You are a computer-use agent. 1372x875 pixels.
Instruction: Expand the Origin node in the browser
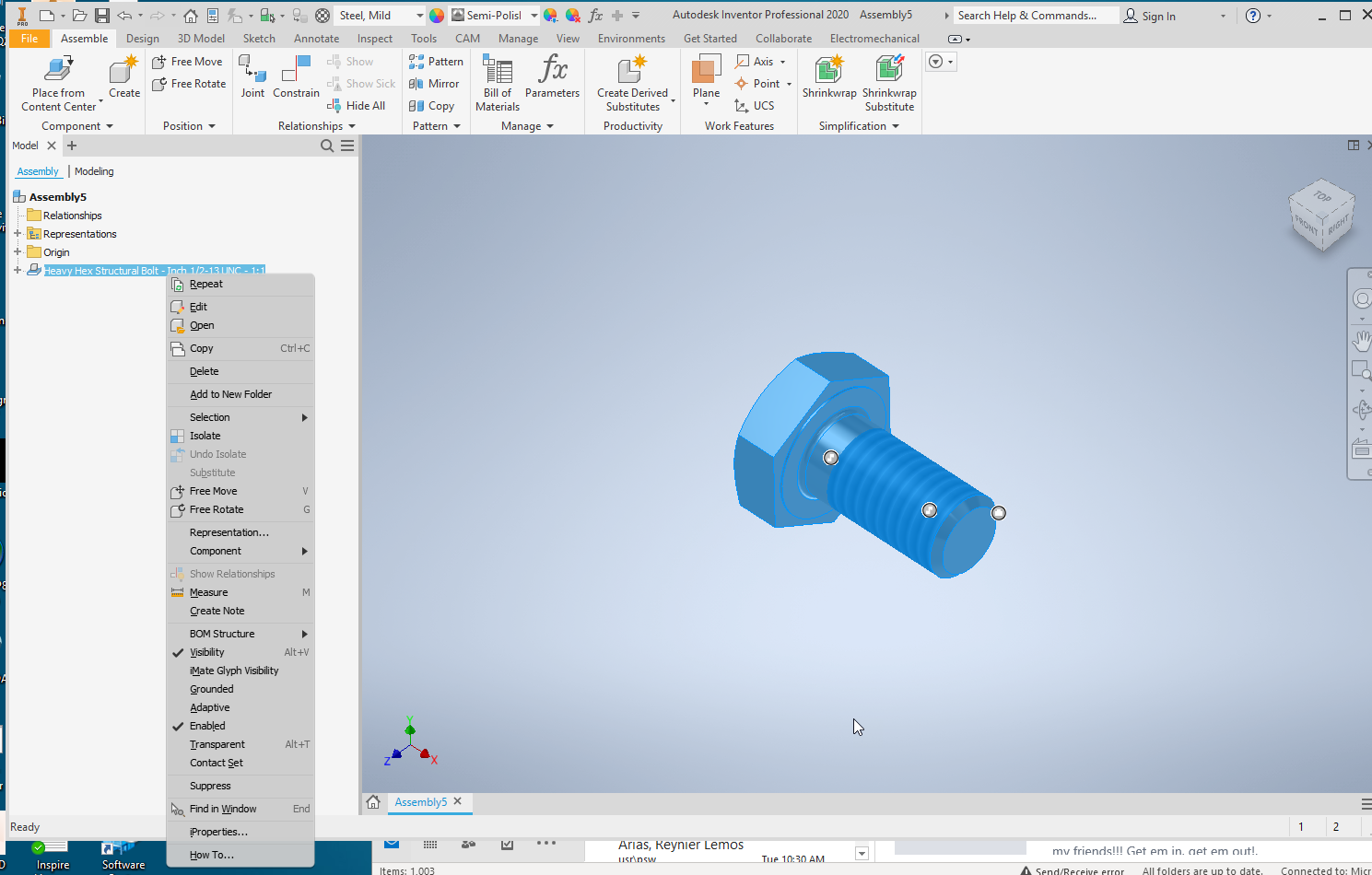18,251
